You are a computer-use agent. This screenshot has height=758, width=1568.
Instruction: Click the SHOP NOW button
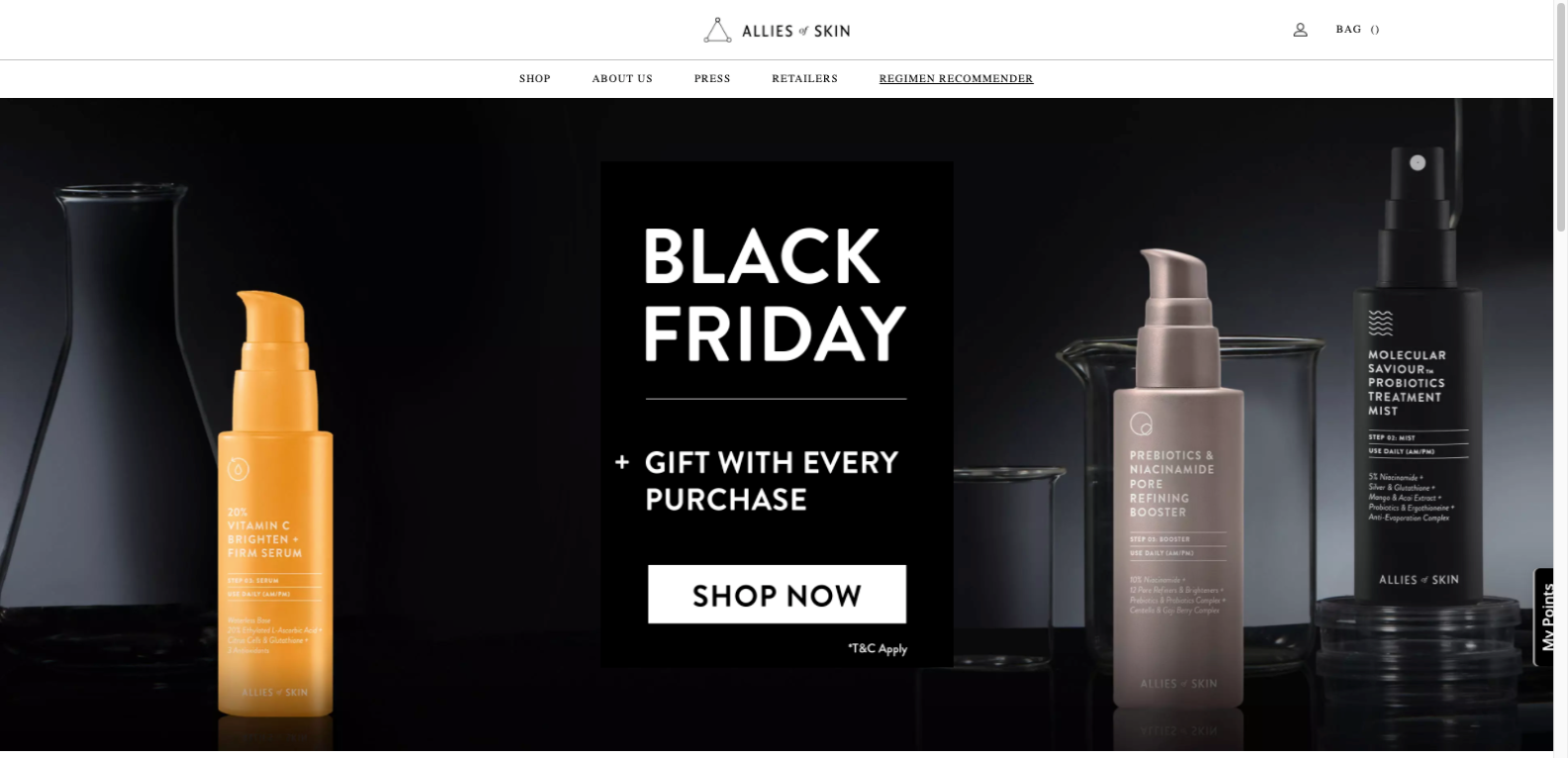coord(777,595)
